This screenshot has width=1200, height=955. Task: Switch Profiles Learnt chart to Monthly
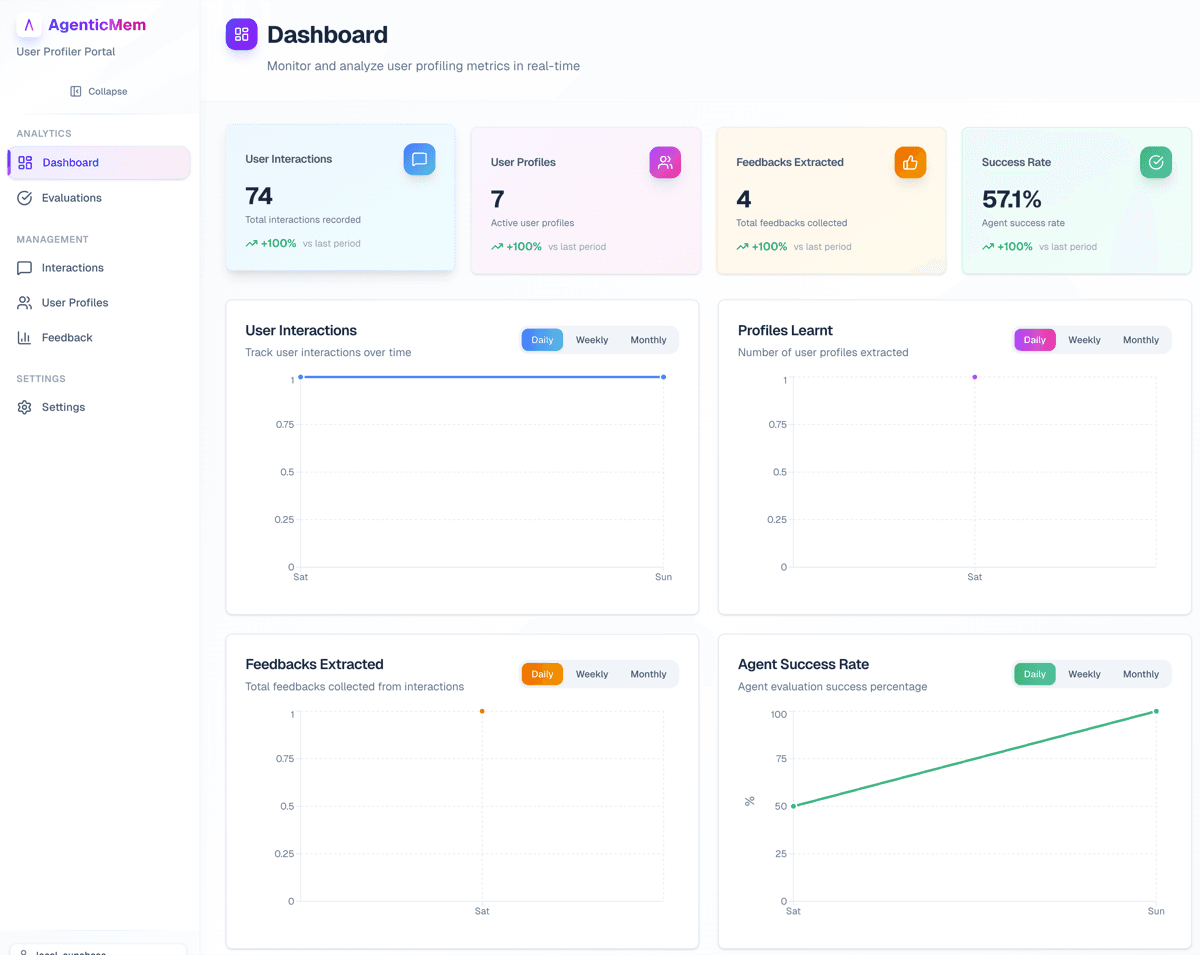(x=1140, y=339)
